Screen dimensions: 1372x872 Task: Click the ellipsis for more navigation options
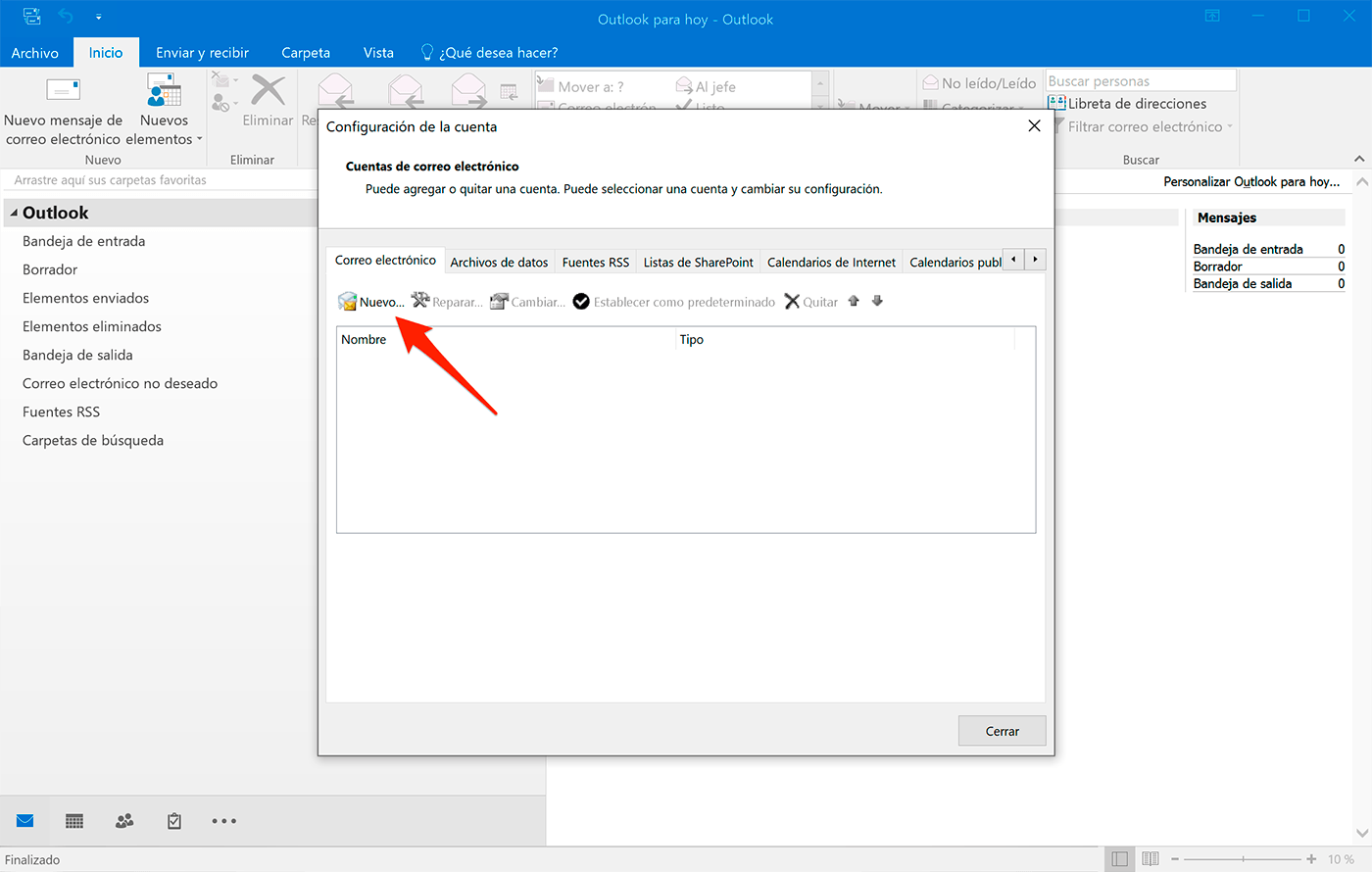[223, 820]
